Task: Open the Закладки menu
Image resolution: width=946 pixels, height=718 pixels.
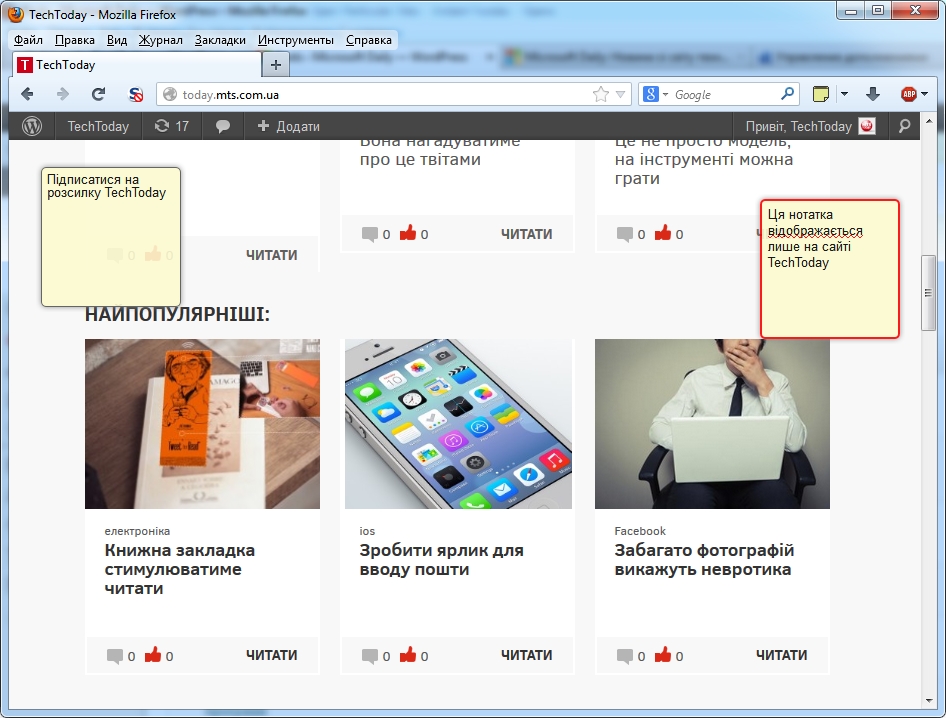Action: click(x=220, y=40)
